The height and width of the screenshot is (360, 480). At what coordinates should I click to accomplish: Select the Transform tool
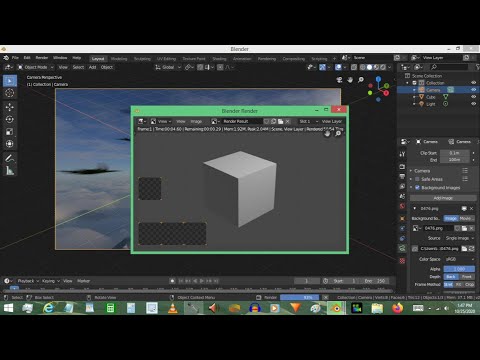coord(10,144)
